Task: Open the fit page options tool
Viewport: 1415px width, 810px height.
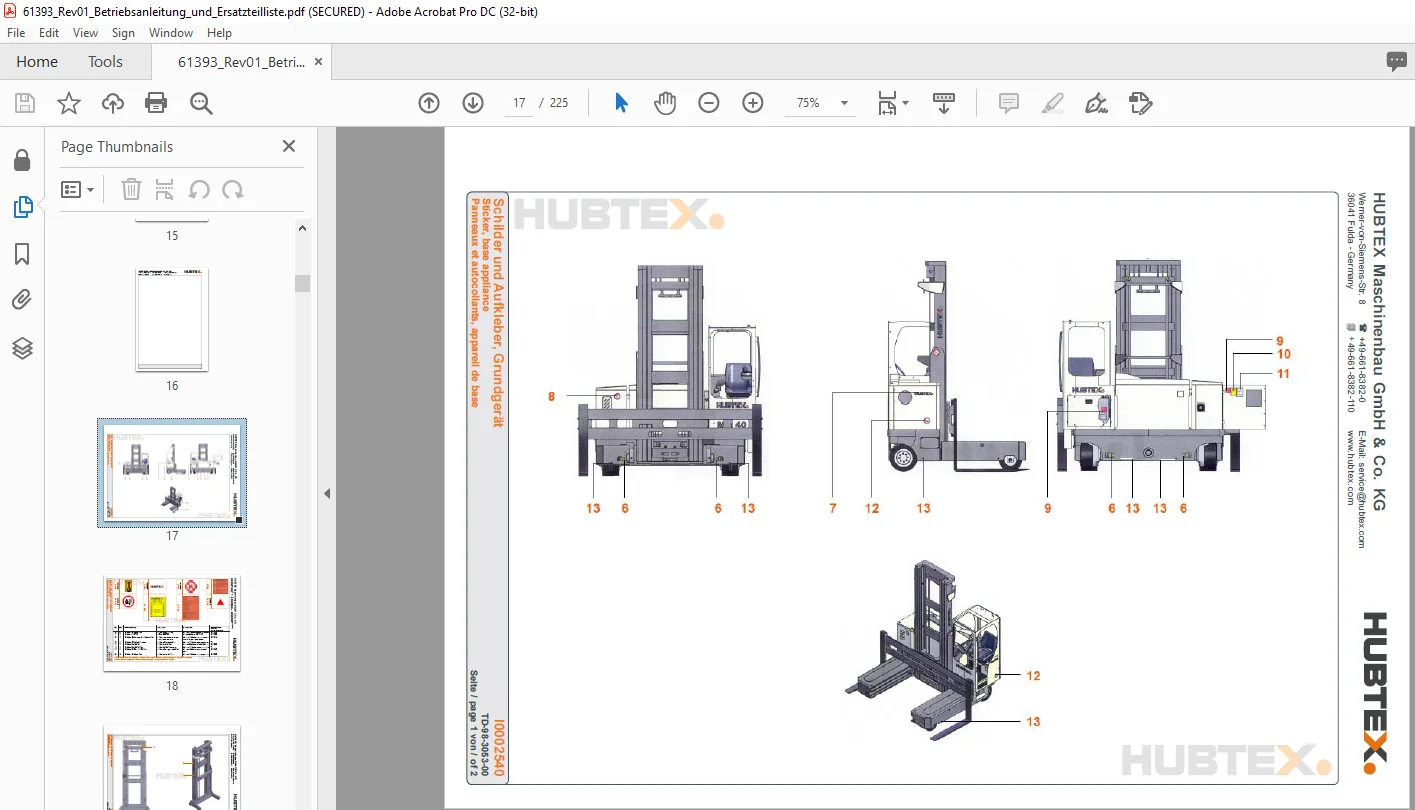Action: pyautogui.click(x=892, y=103)
